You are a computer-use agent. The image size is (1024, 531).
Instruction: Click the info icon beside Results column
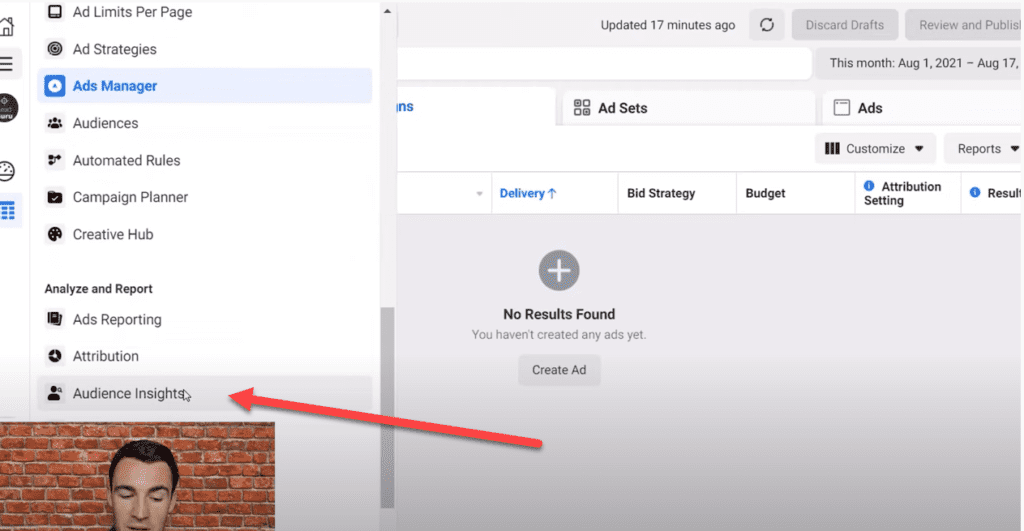[x=975, y=193]
